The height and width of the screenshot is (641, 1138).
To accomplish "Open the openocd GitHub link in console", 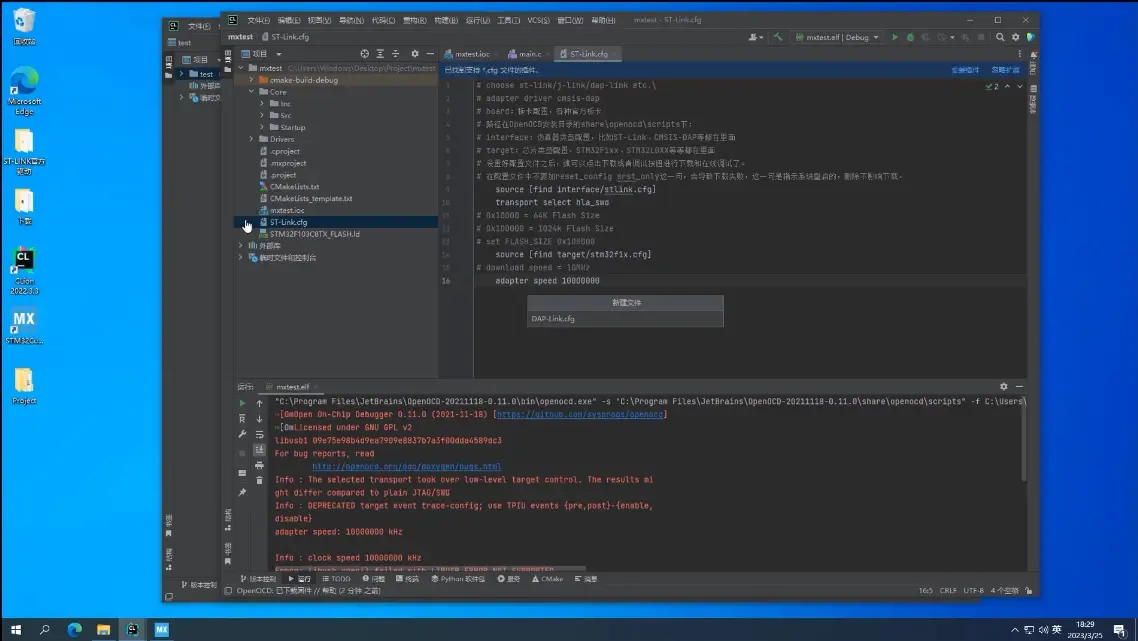I will pos(580,414).
